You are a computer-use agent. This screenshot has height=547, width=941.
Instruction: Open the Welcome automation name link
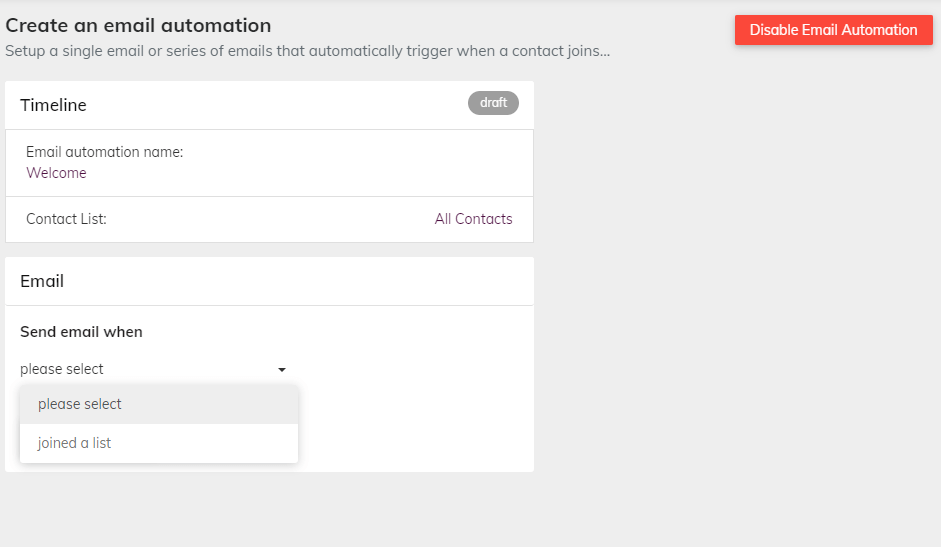point(56,173)
